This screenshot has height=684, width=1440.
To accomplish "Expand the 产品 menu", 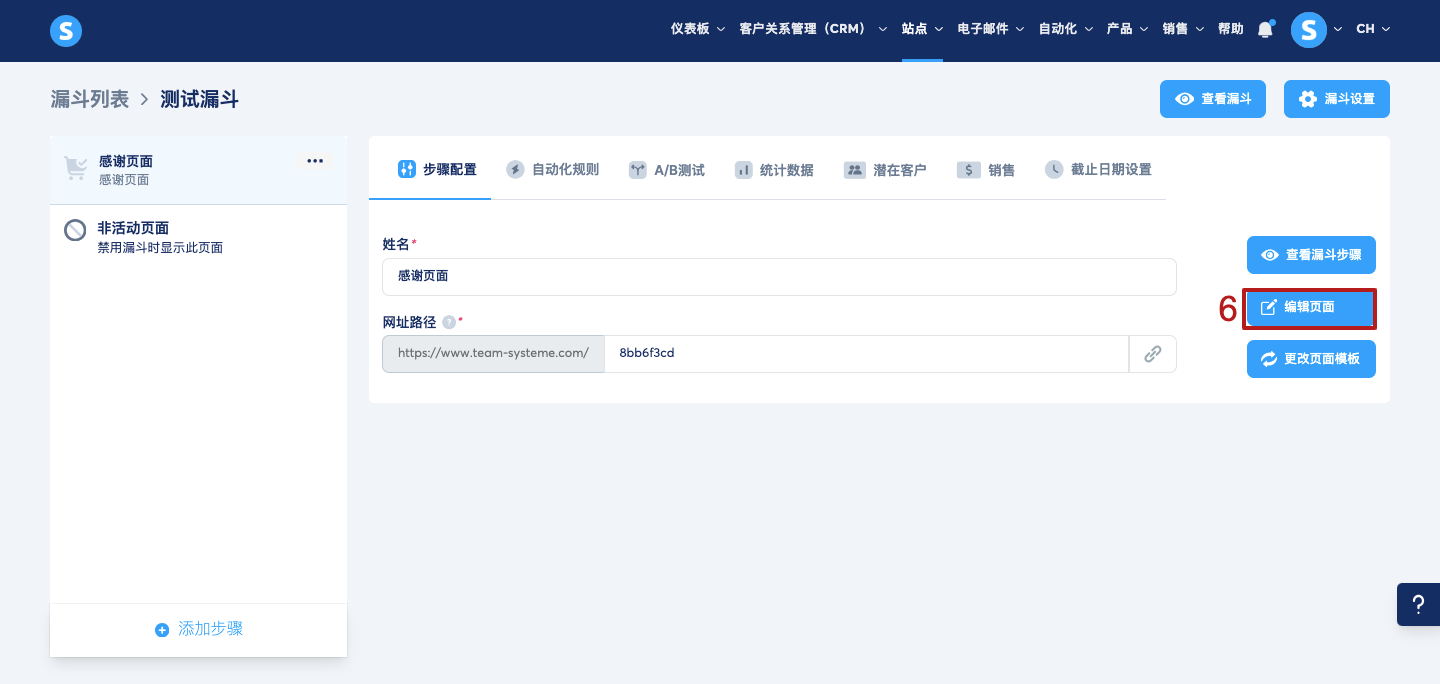I will click(1128, 29).
